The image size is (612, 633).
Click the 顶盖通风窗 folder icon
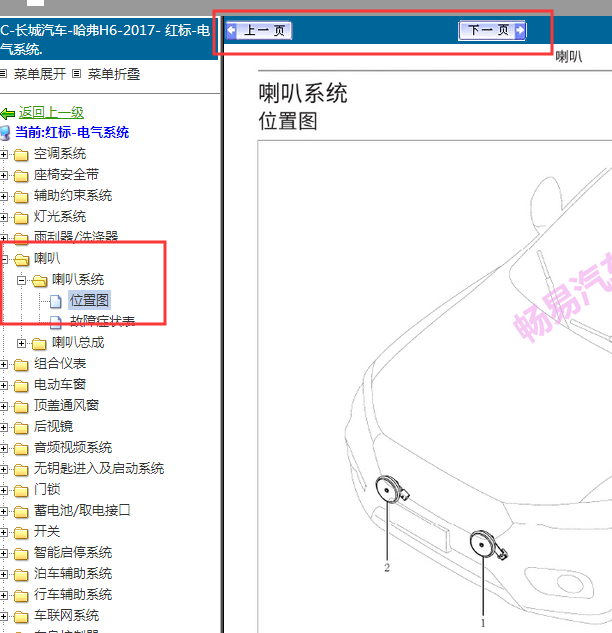coord(21,407)
